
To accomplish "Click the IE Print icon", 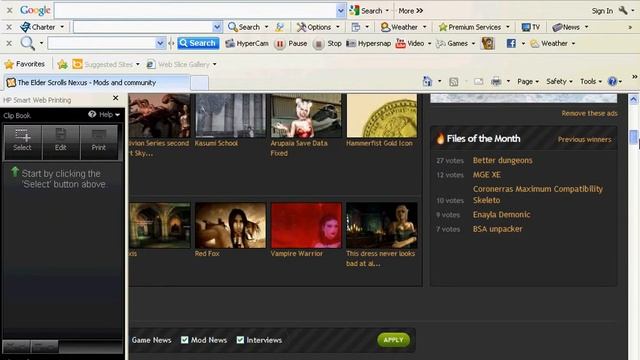I will [496, 81].
